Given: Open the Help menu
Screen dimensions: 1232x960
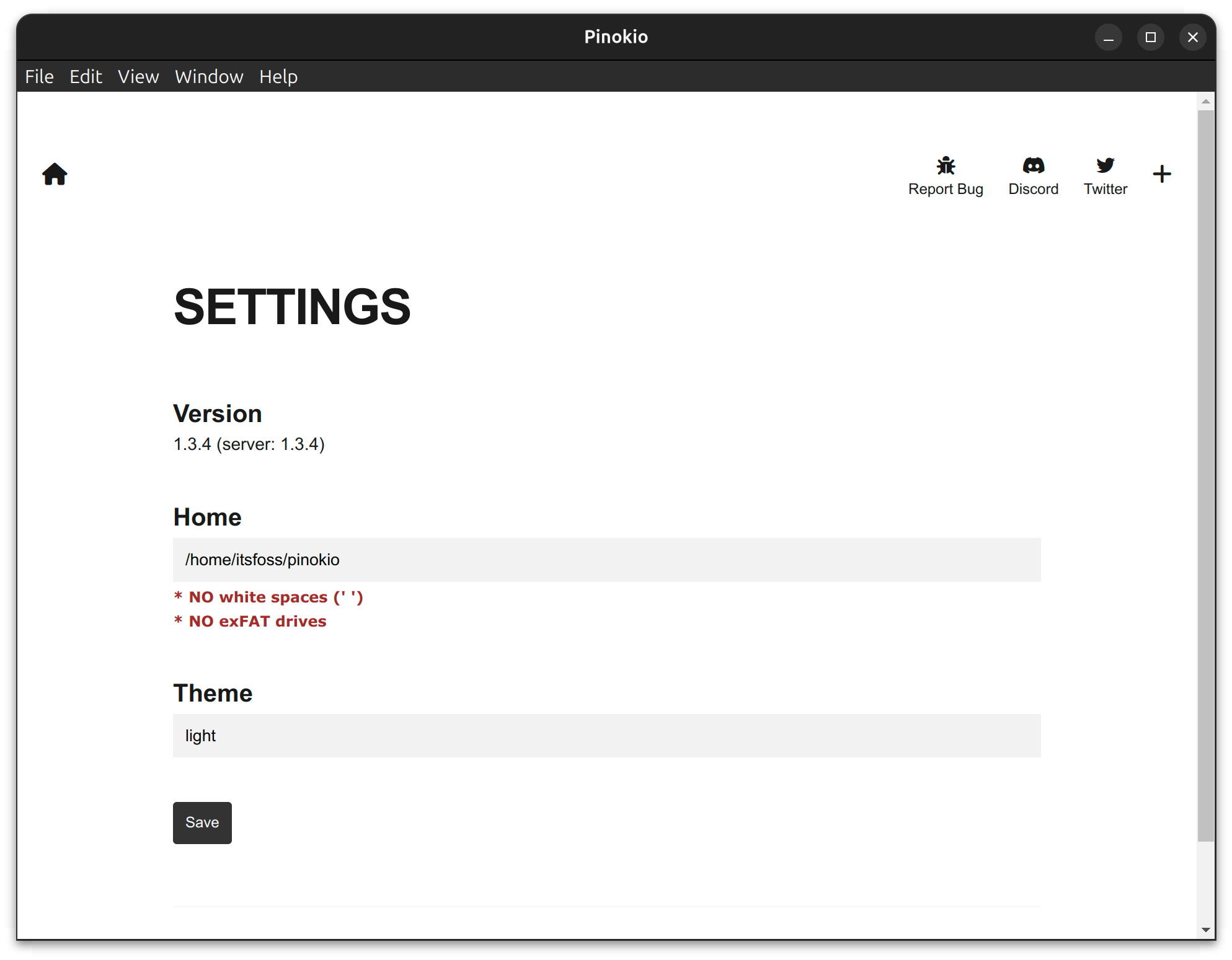Looking at the screenshot, I should click(x=277, y=75).
